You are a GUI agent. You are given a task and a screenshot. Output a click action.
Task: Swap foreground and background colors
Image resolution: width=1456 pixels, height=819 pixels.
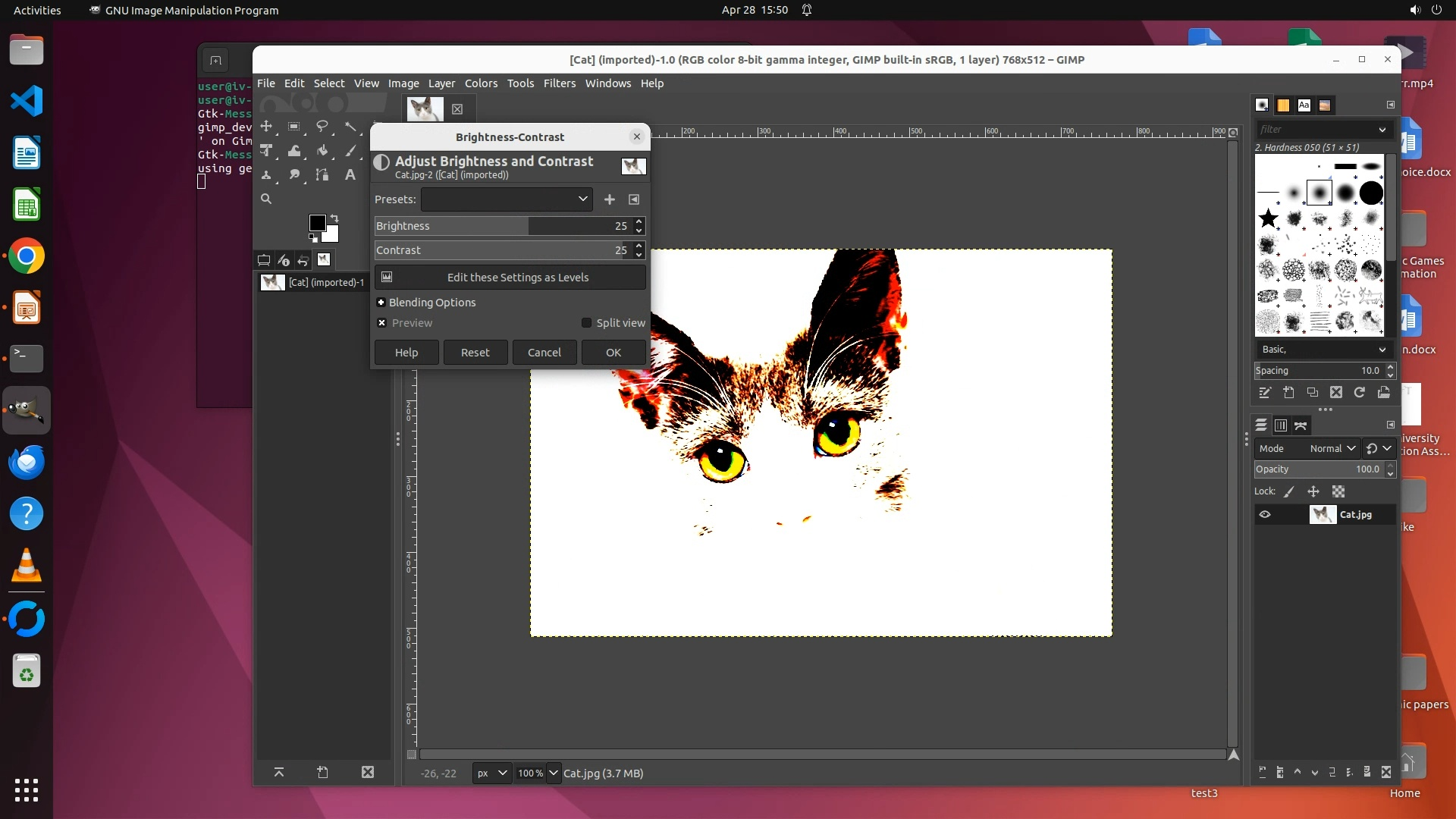click(x=334, y=218)
